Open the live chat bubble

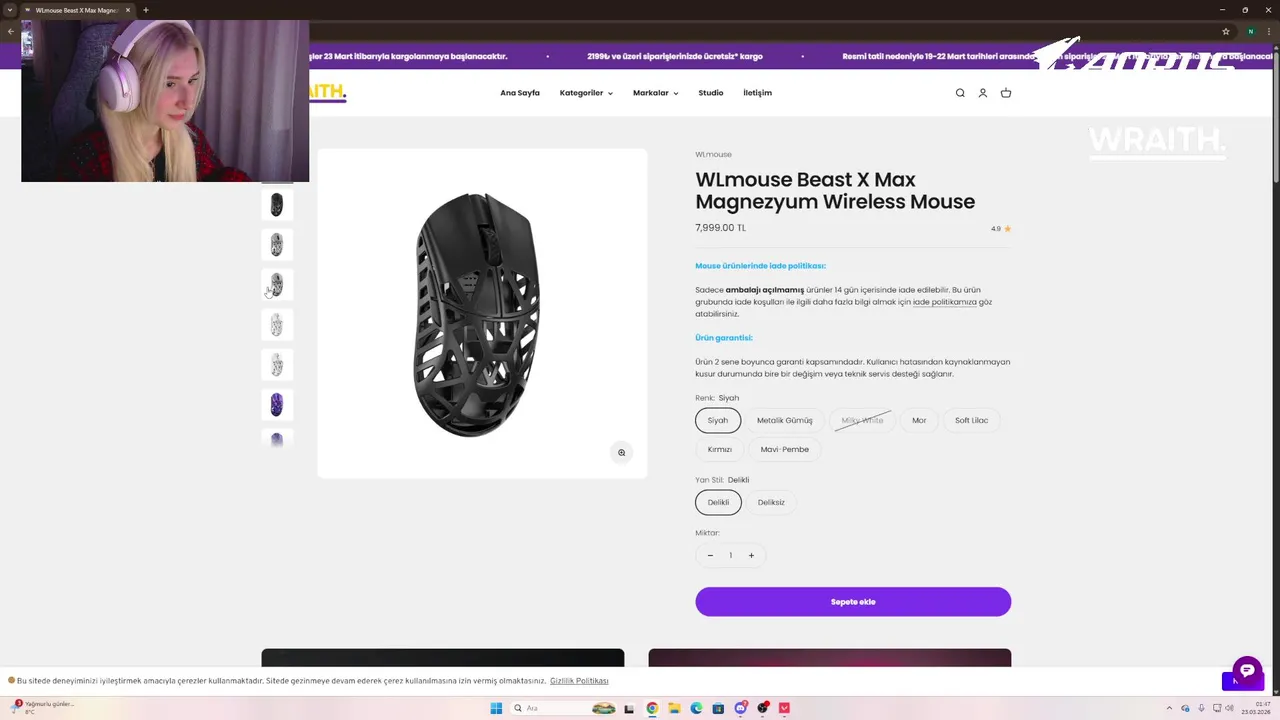pos(1247,670)
